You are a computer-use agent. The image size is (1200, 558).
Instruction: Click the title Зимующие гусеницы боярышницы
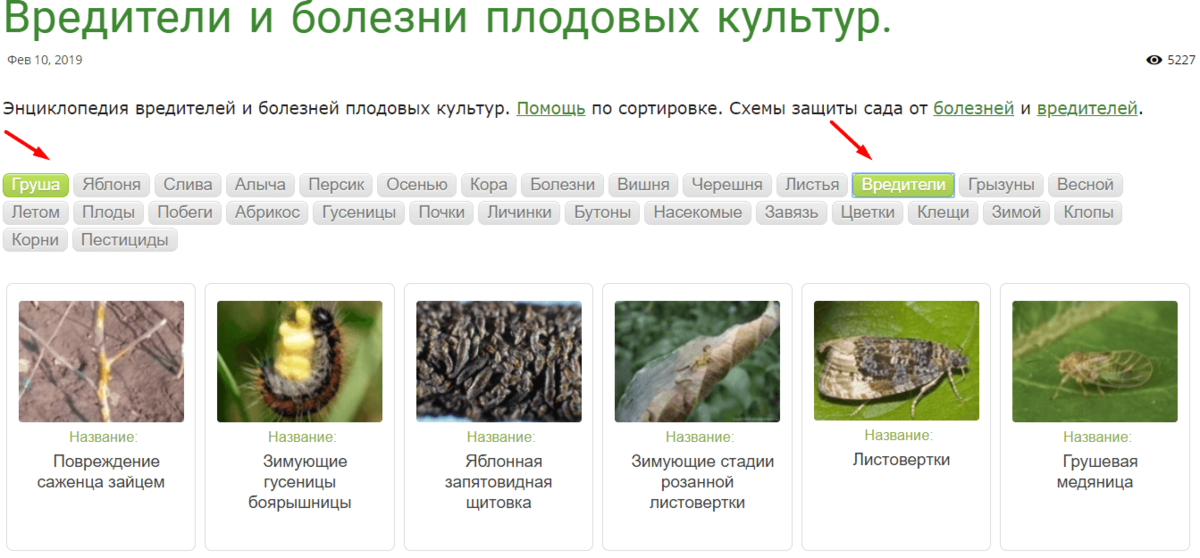(299, 482)
